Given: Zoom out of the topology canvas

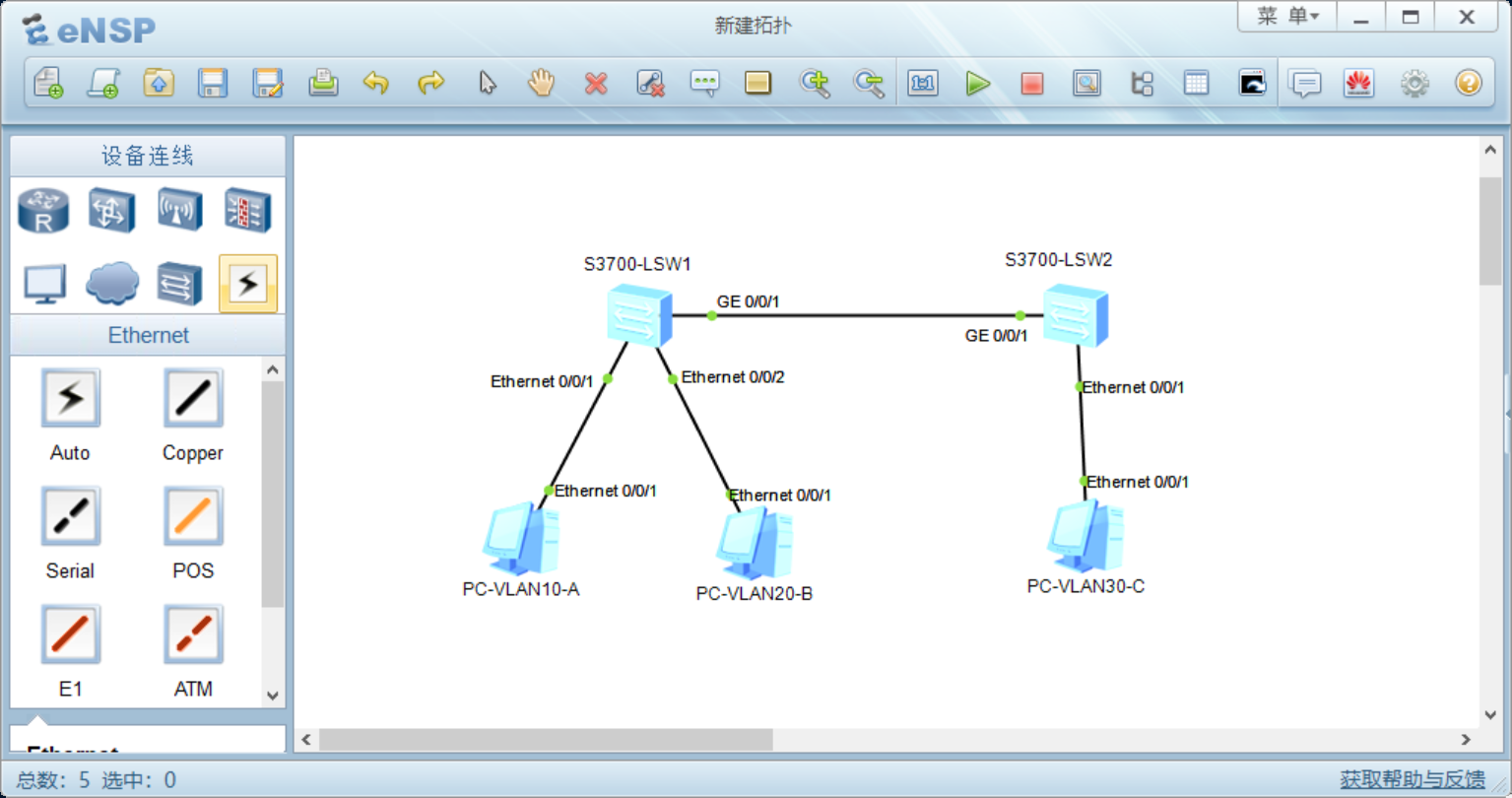Looking at the screenshot, I should click(869, 83).
